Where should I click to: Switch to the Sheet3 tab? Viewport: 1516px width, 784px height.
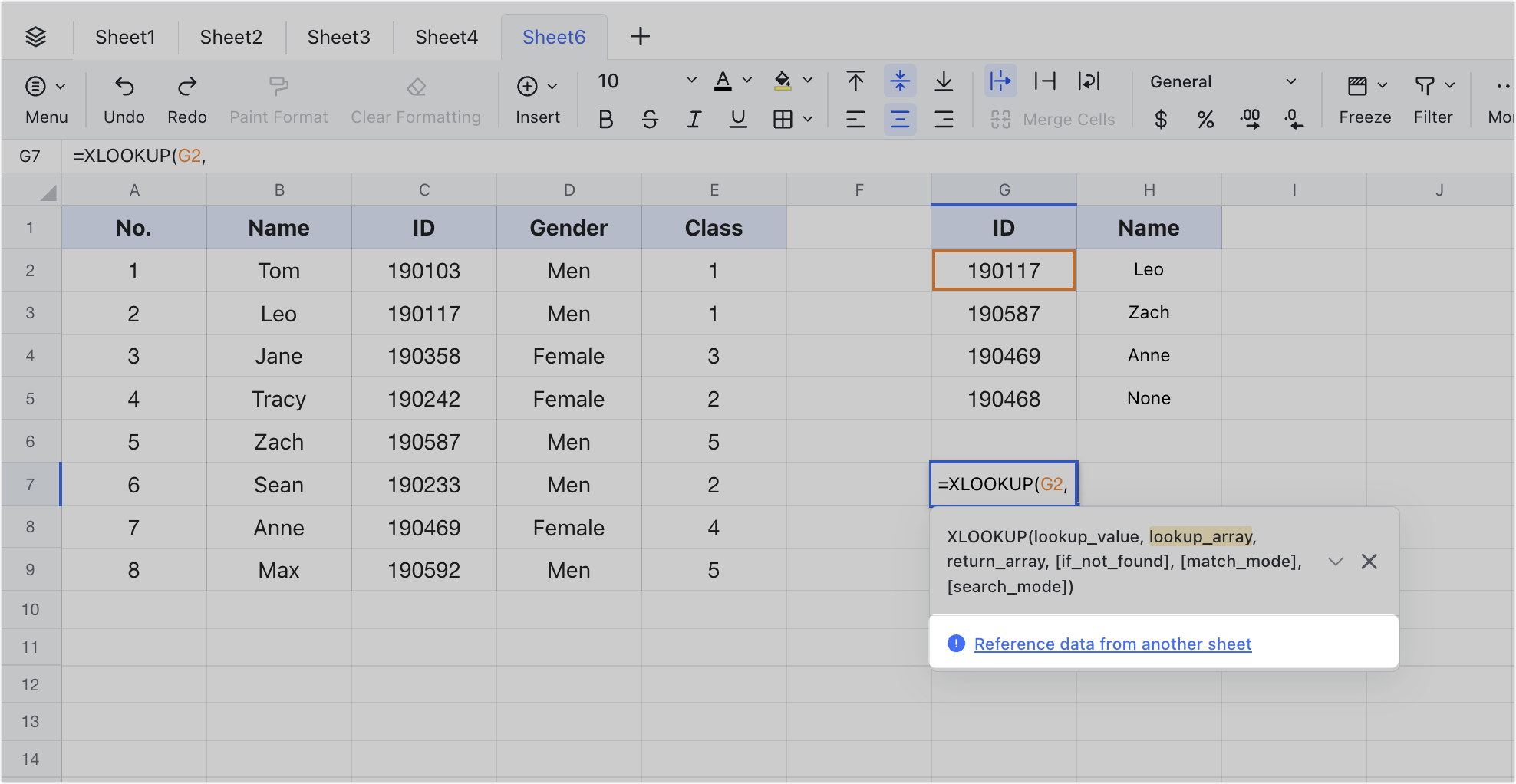tap(338, 36)
